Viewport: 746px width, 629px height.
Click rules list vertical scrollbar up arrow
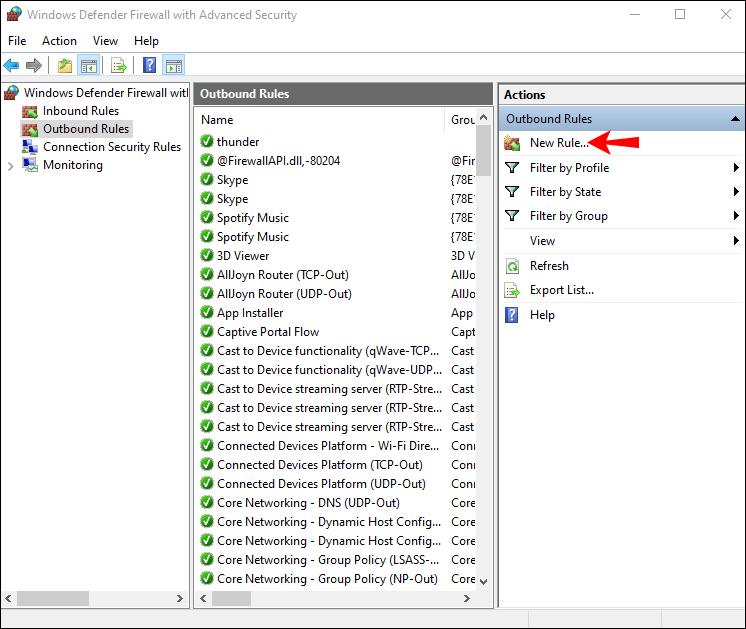coord(484,117)
